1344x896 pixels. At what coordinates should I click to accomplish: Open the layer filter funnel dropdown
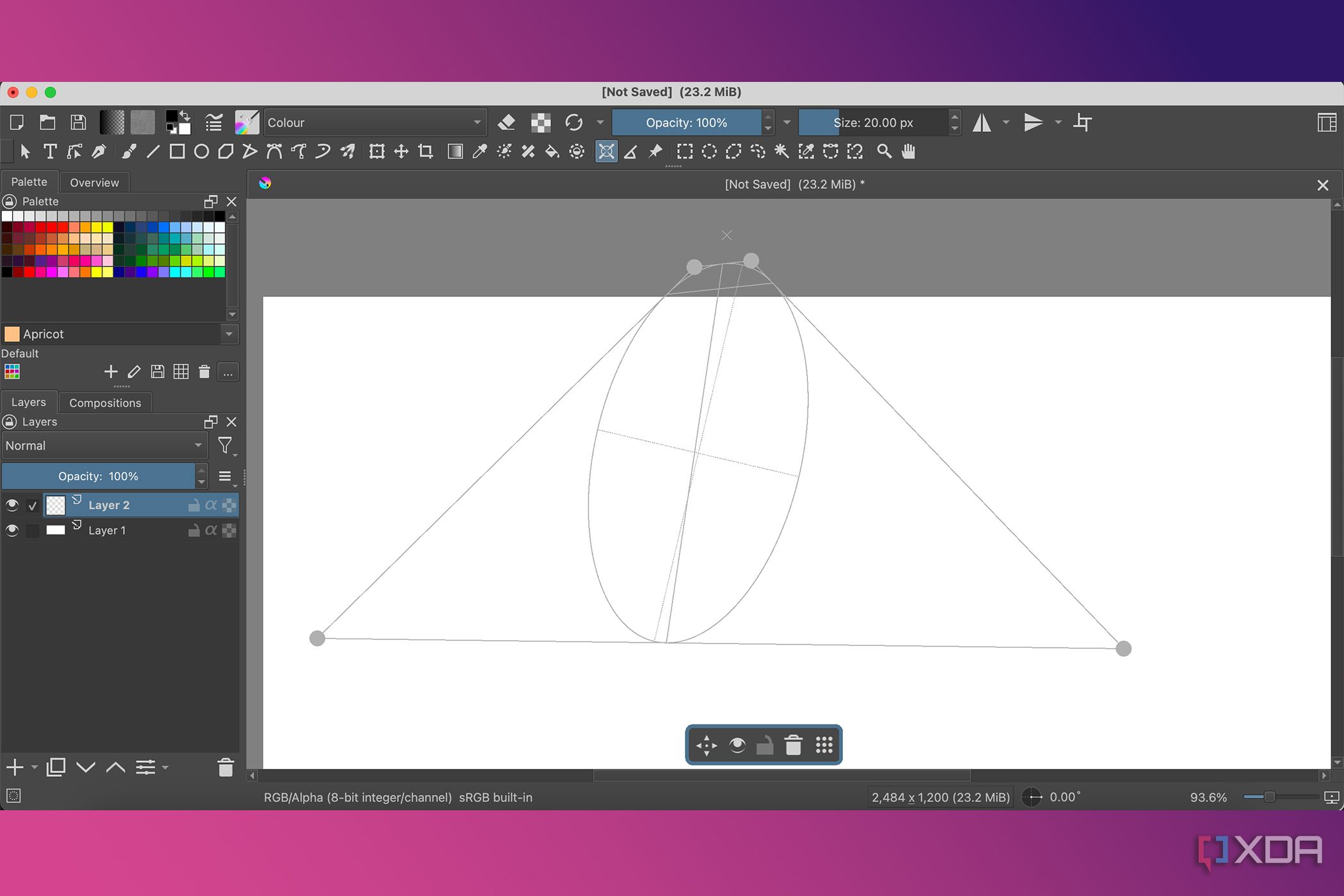click(227, 445)
